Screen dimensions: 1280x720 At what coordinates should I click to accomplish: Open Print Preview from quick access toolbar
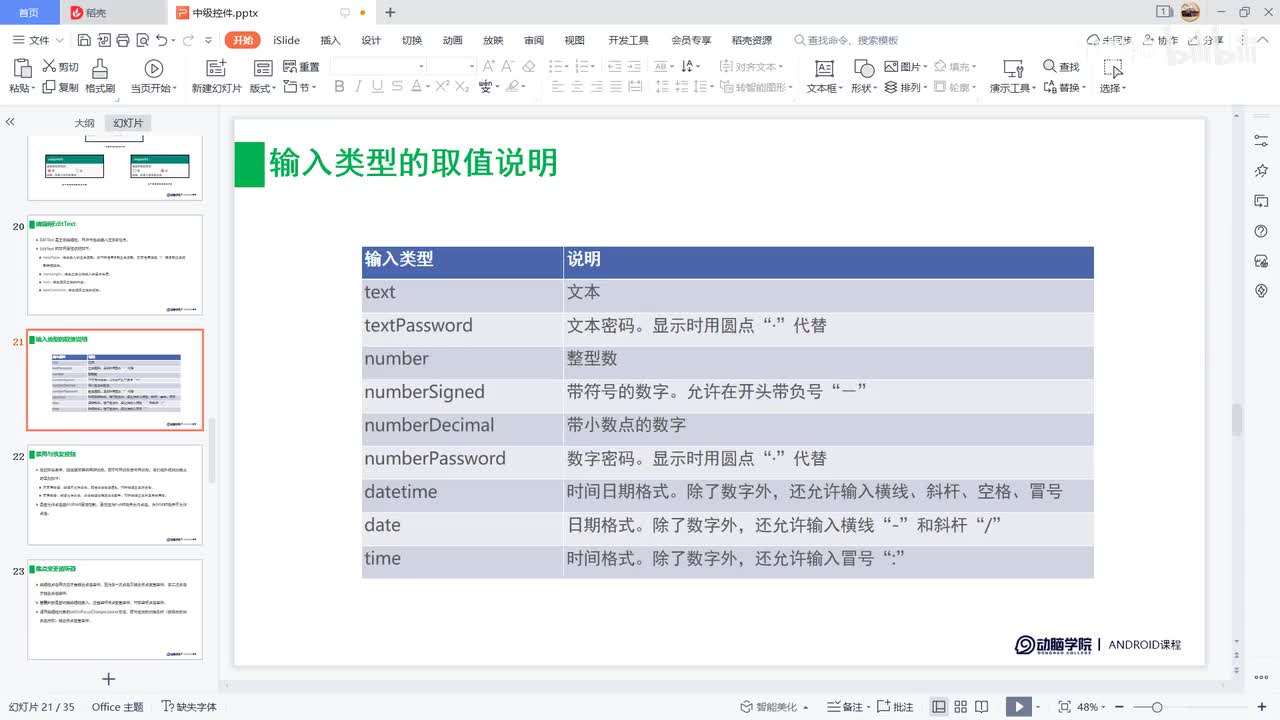coord(141,40)
